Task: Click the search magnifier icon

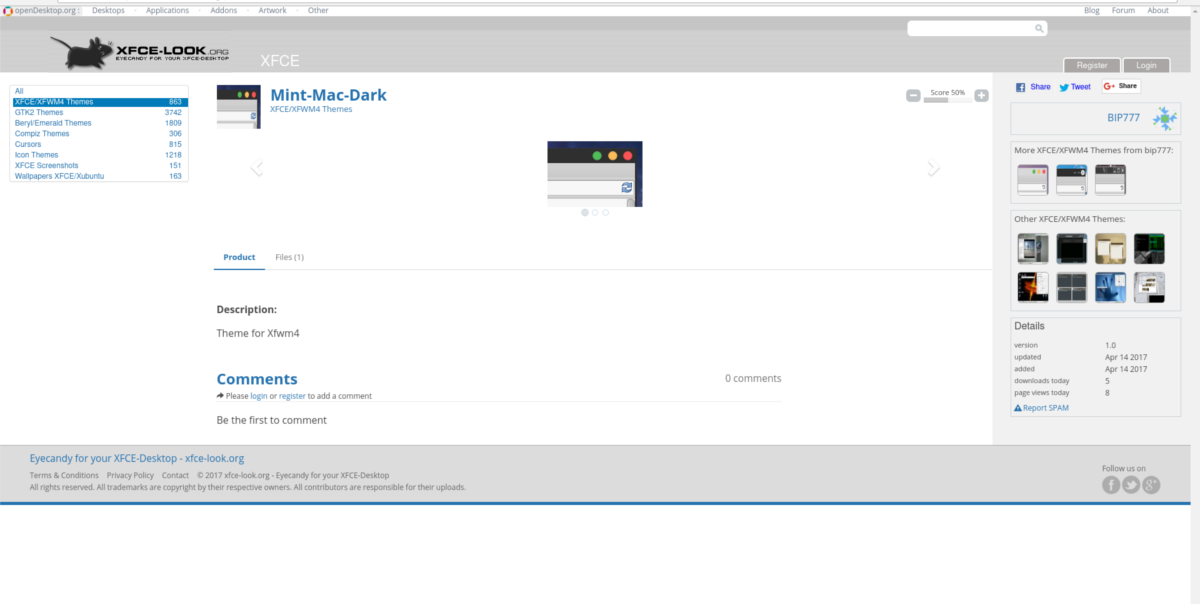Action: coord(1040,28)
